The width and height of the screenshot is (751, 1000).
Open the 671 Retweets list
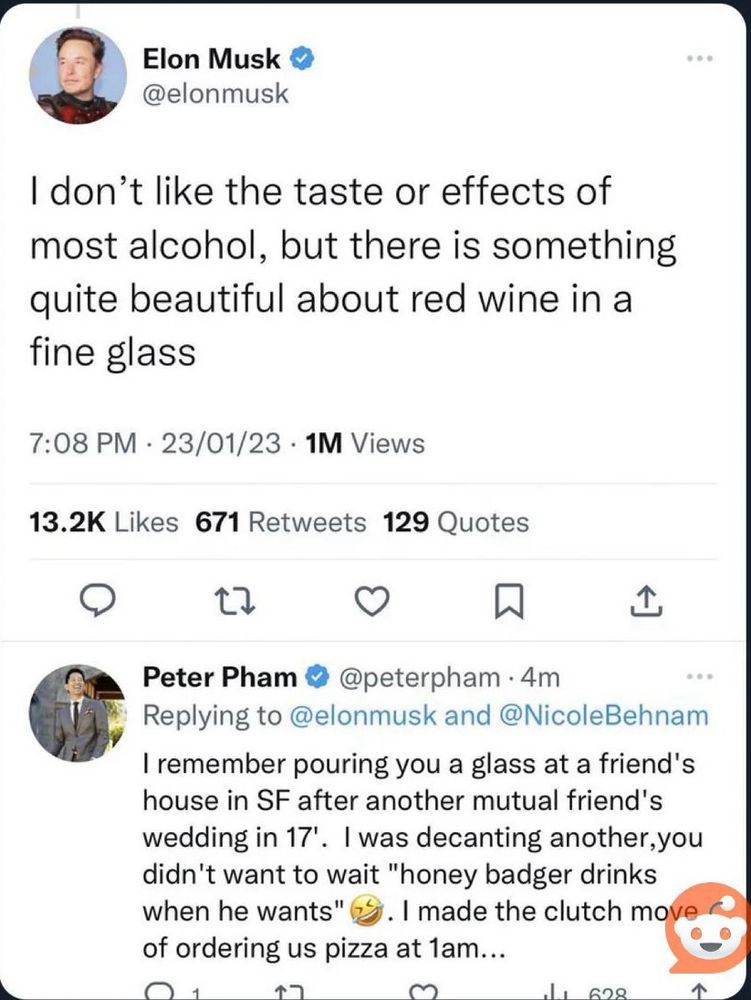(280, 521)
